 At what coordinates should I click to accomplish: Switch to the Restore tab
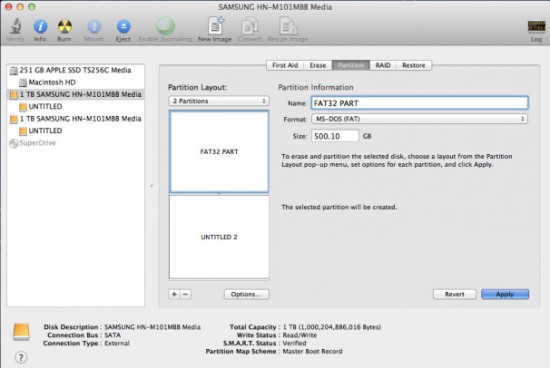[x=414, y=65]
